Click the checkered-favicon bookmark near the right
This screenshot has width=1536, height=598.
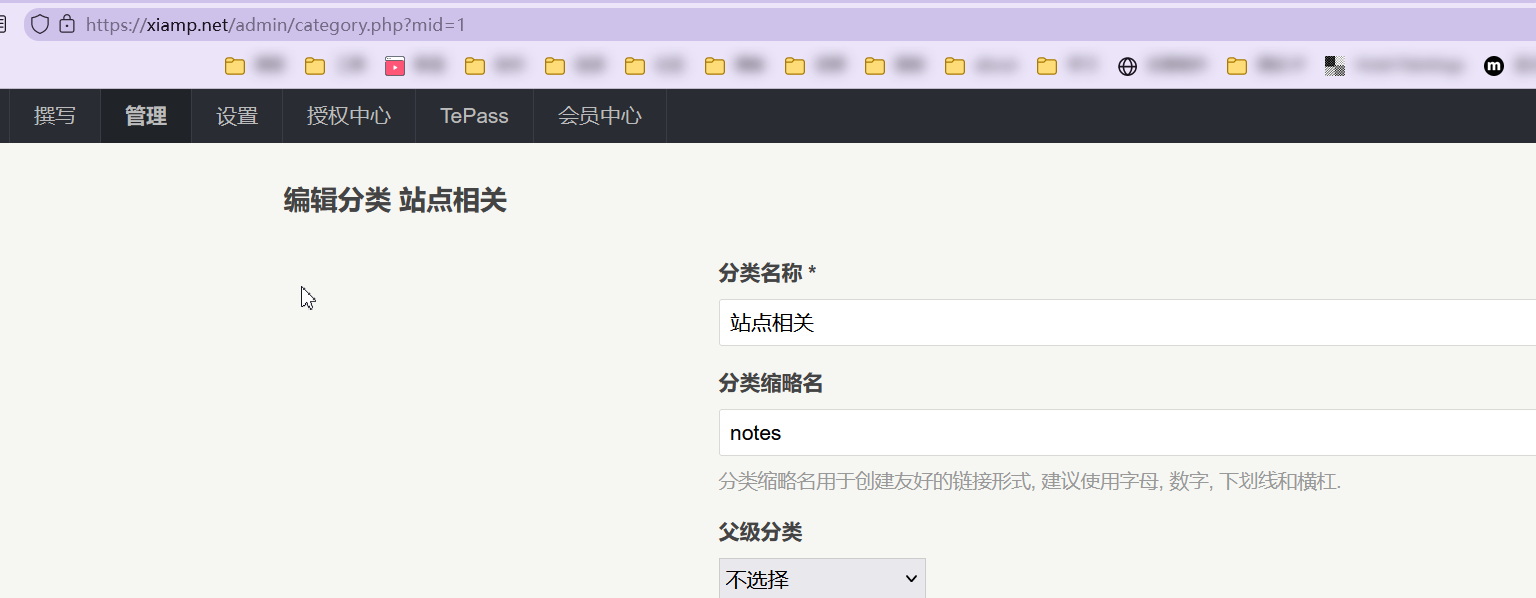[x=1334, y=65]
